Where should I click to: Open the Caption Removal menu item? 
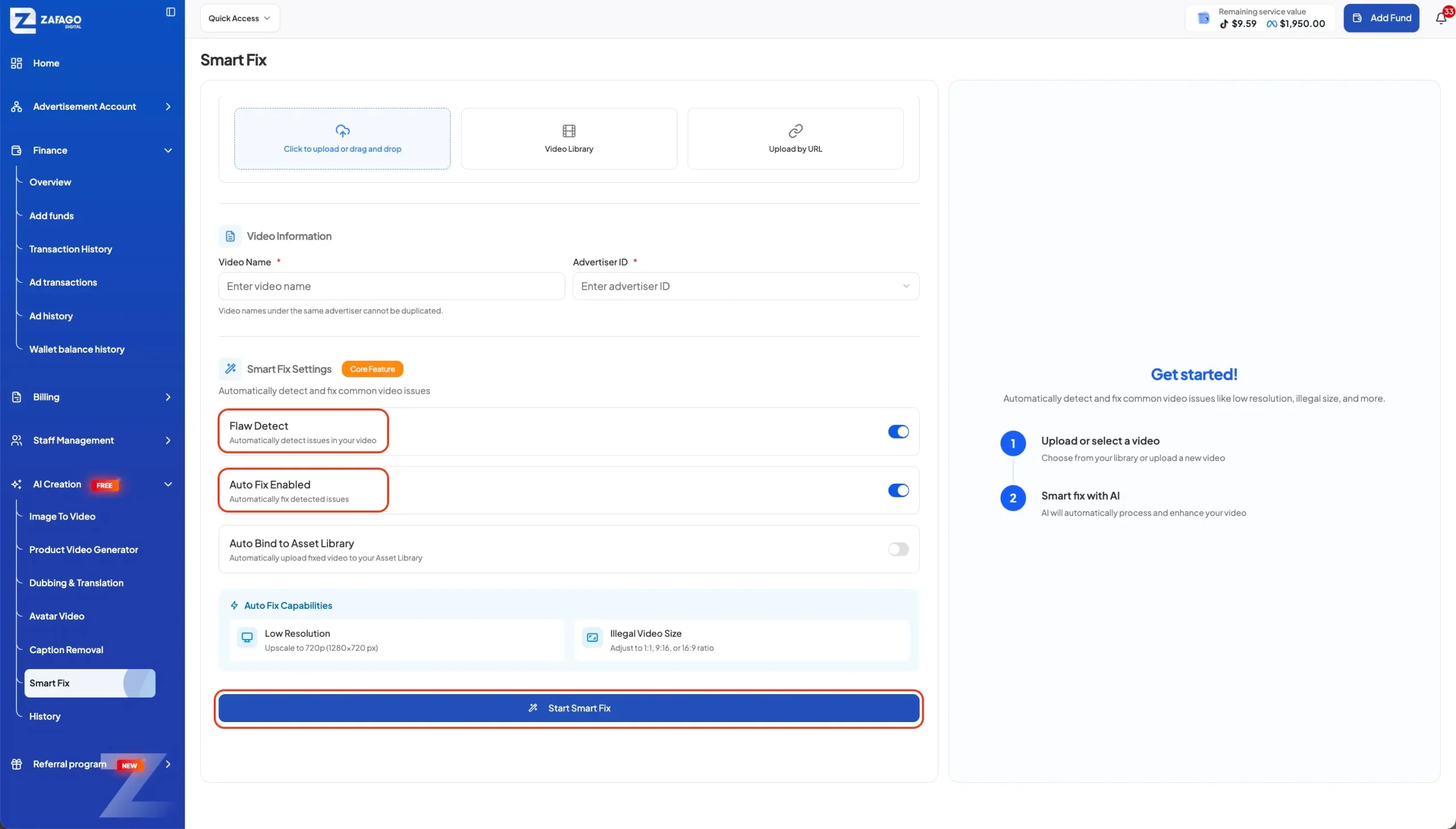(x=66, y=650)
